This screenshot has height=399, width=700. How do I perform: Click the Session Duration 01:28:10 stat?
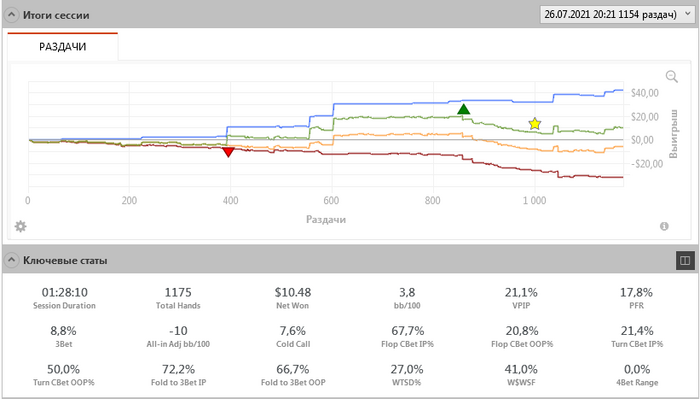click(x=64, y=298)
